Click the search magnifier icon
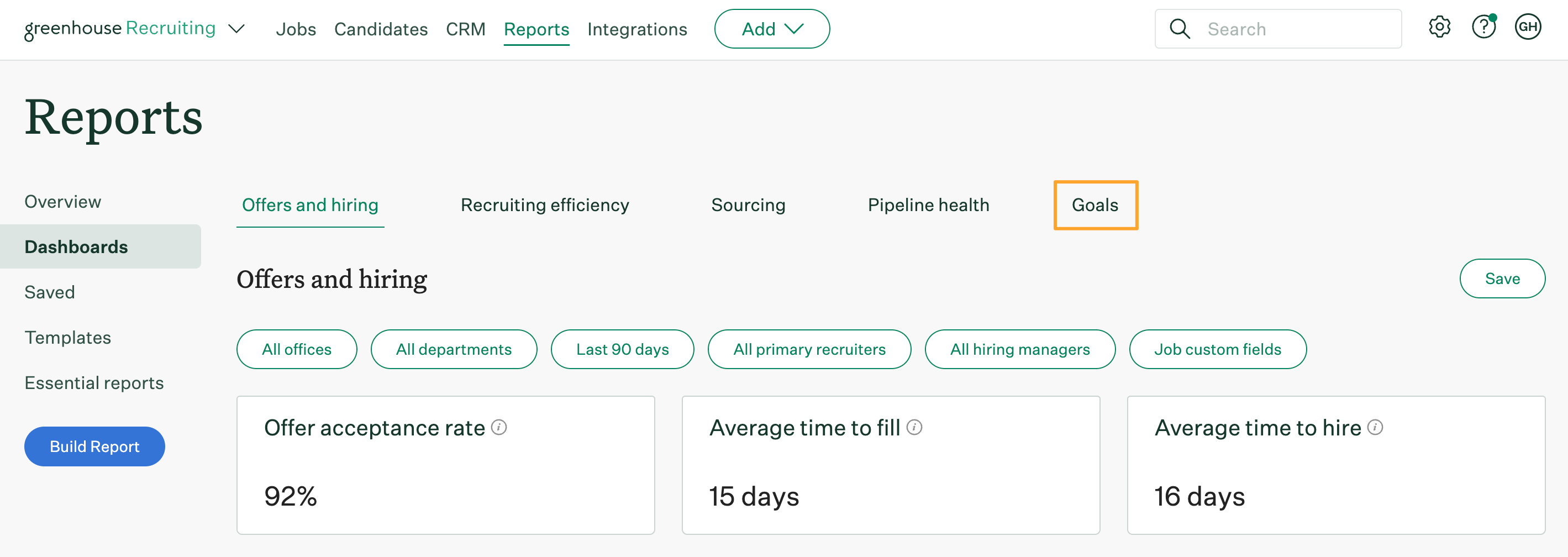Image resolution: width=1568 pixels, height=557 pixels. click(1180, 28)
